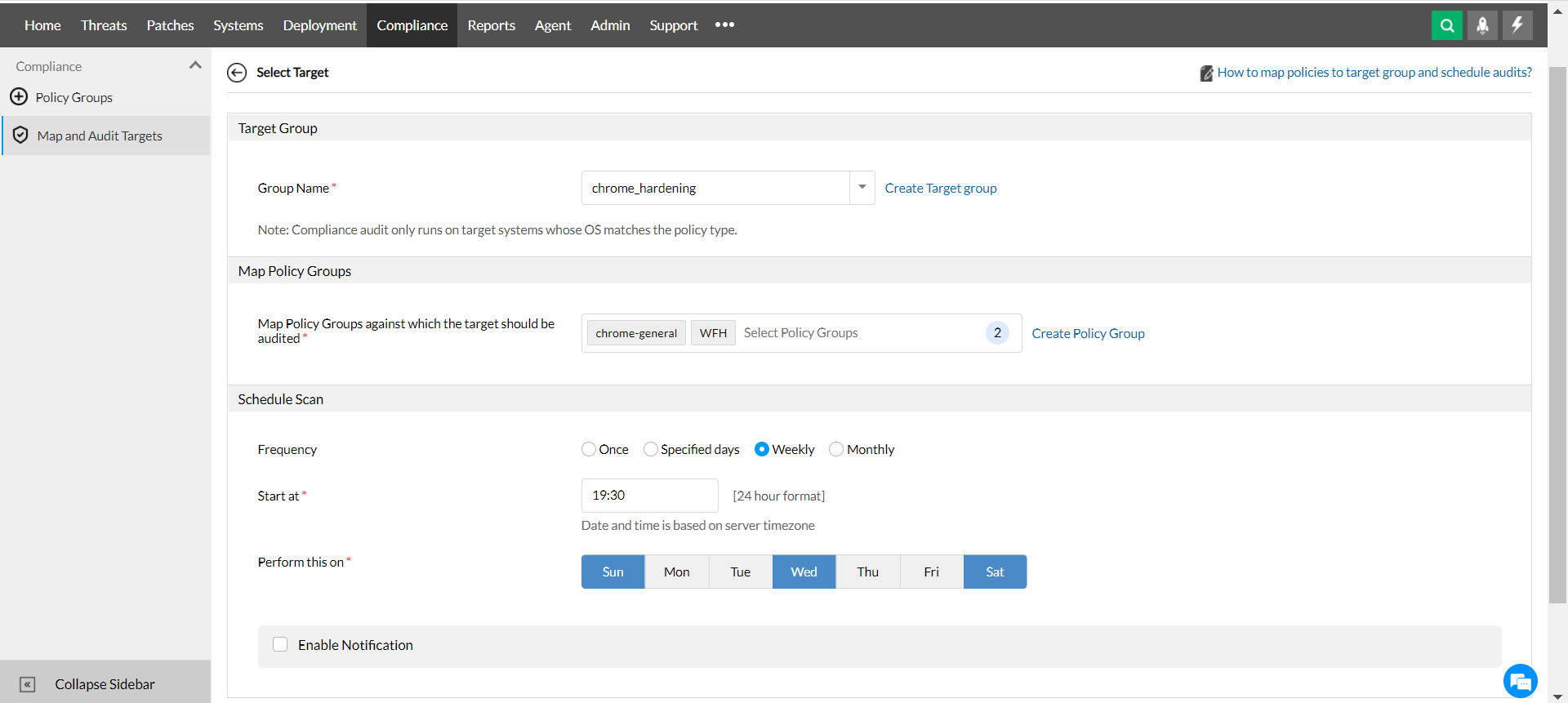Open the Patches menu
Screen dimensions: 1568x703
[170, 25]
